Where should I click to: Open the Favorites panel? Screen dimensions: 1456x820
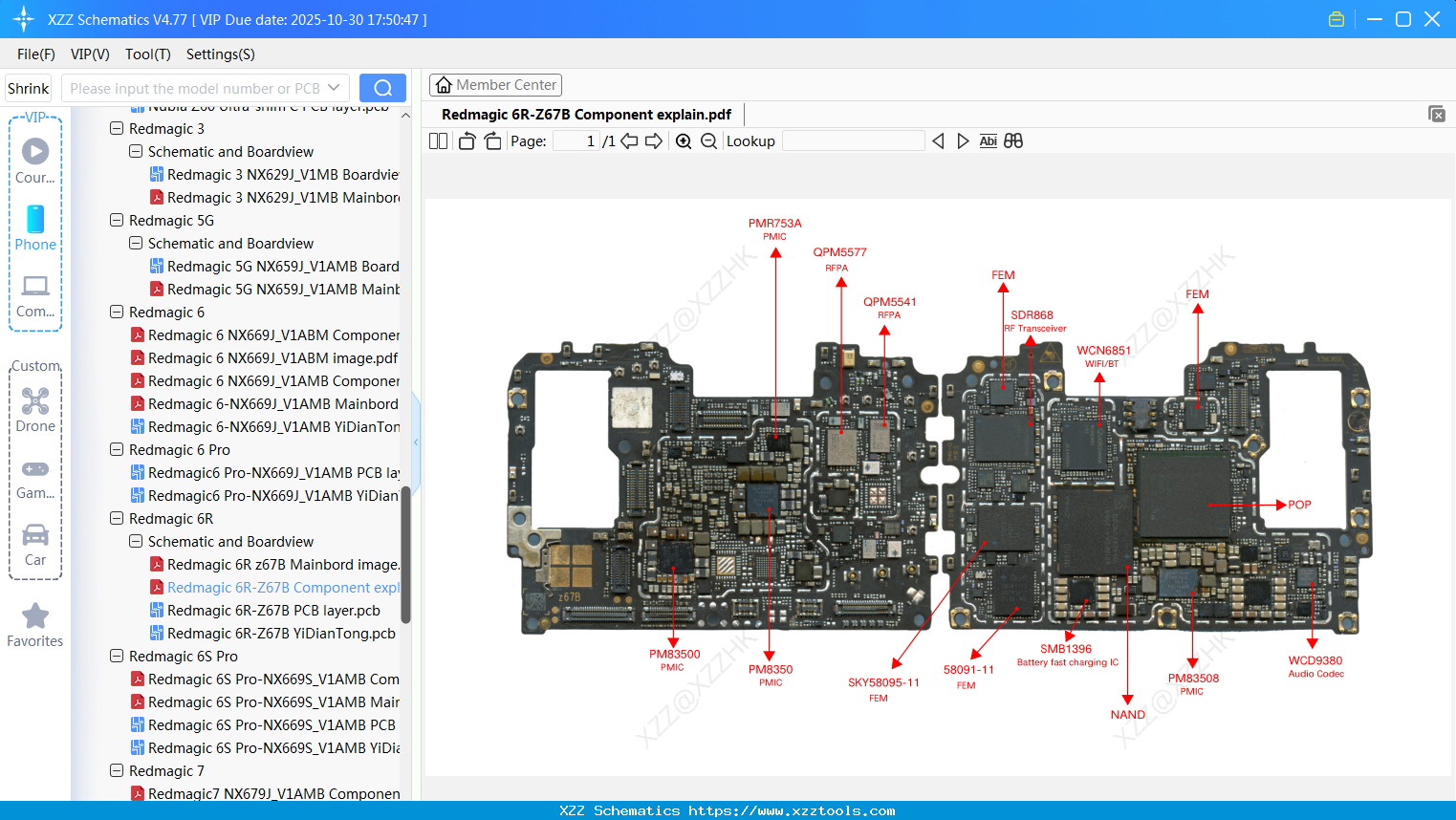34,626
